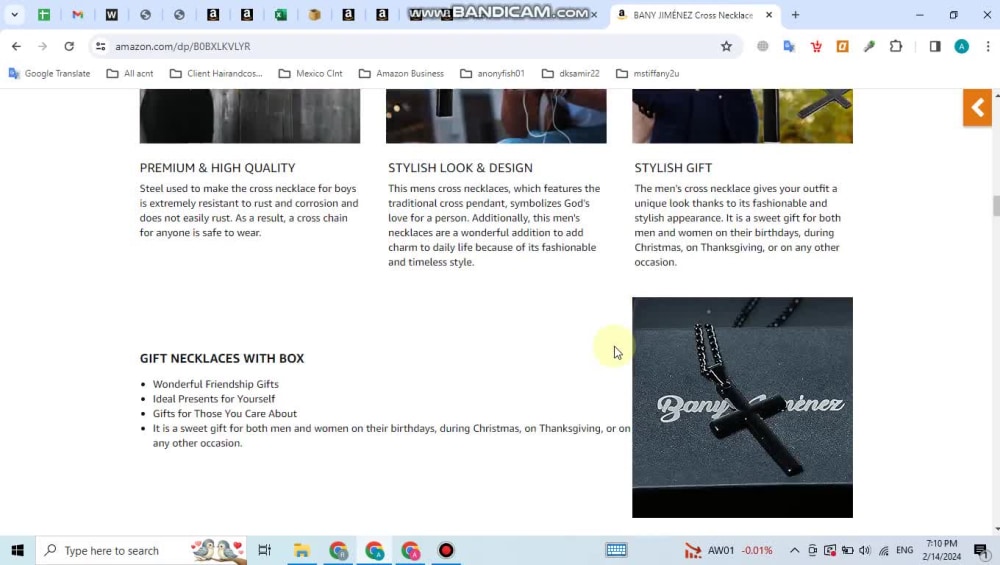Click the STYLISH LOOK & DESIGN heading
Viewport: 1000px width, 565px height.
point(460,168)
